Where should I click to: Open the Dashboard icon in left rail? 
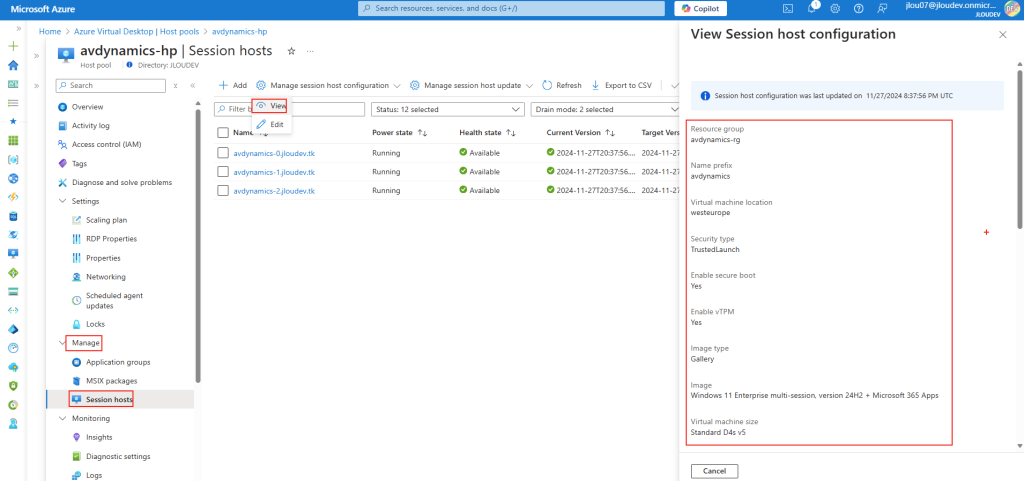(12, 84)
